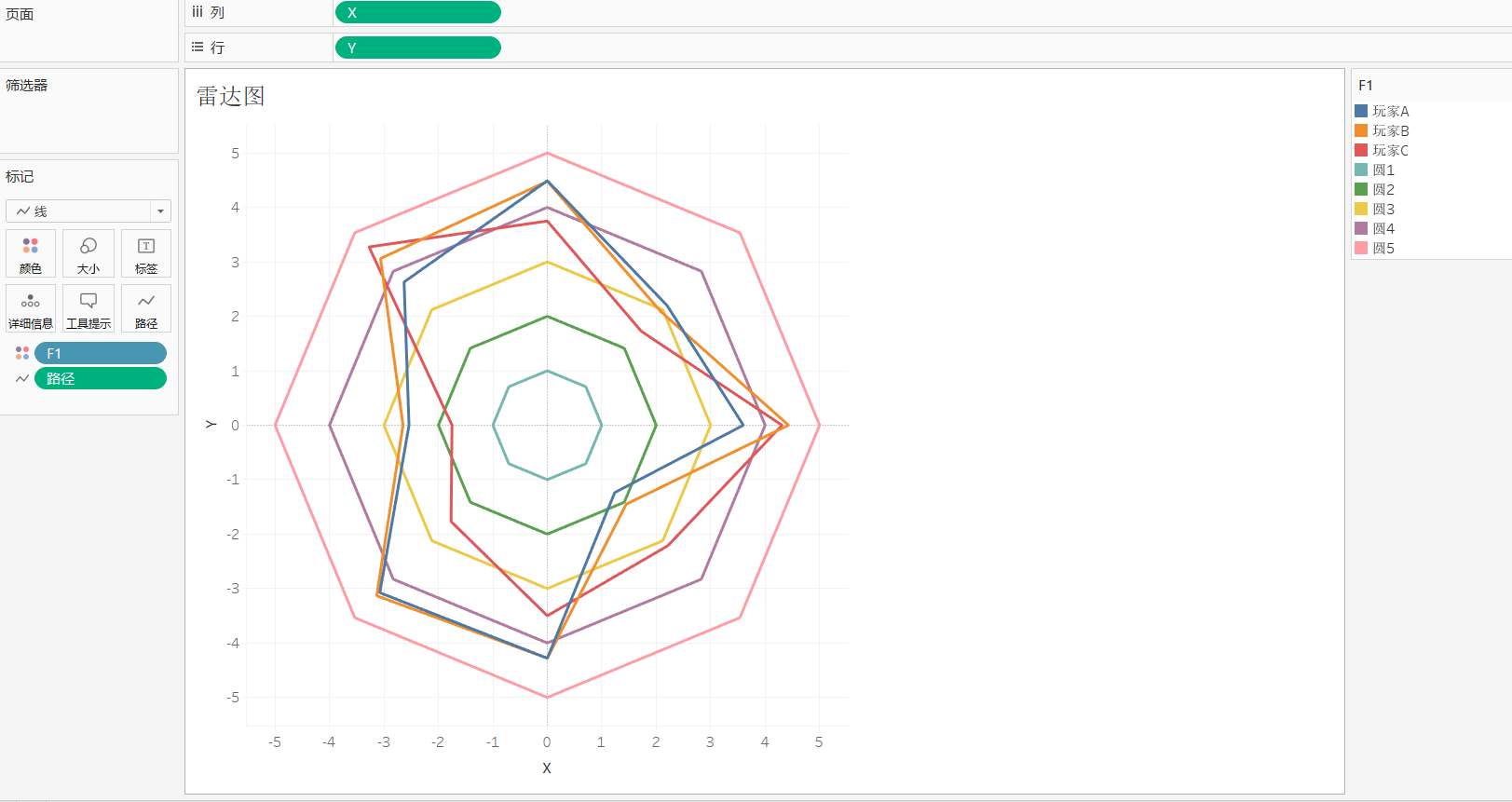The image size is (1512, 802).
Task: Click the columns (列) shelf icon
Action: (x=198, y=12)
